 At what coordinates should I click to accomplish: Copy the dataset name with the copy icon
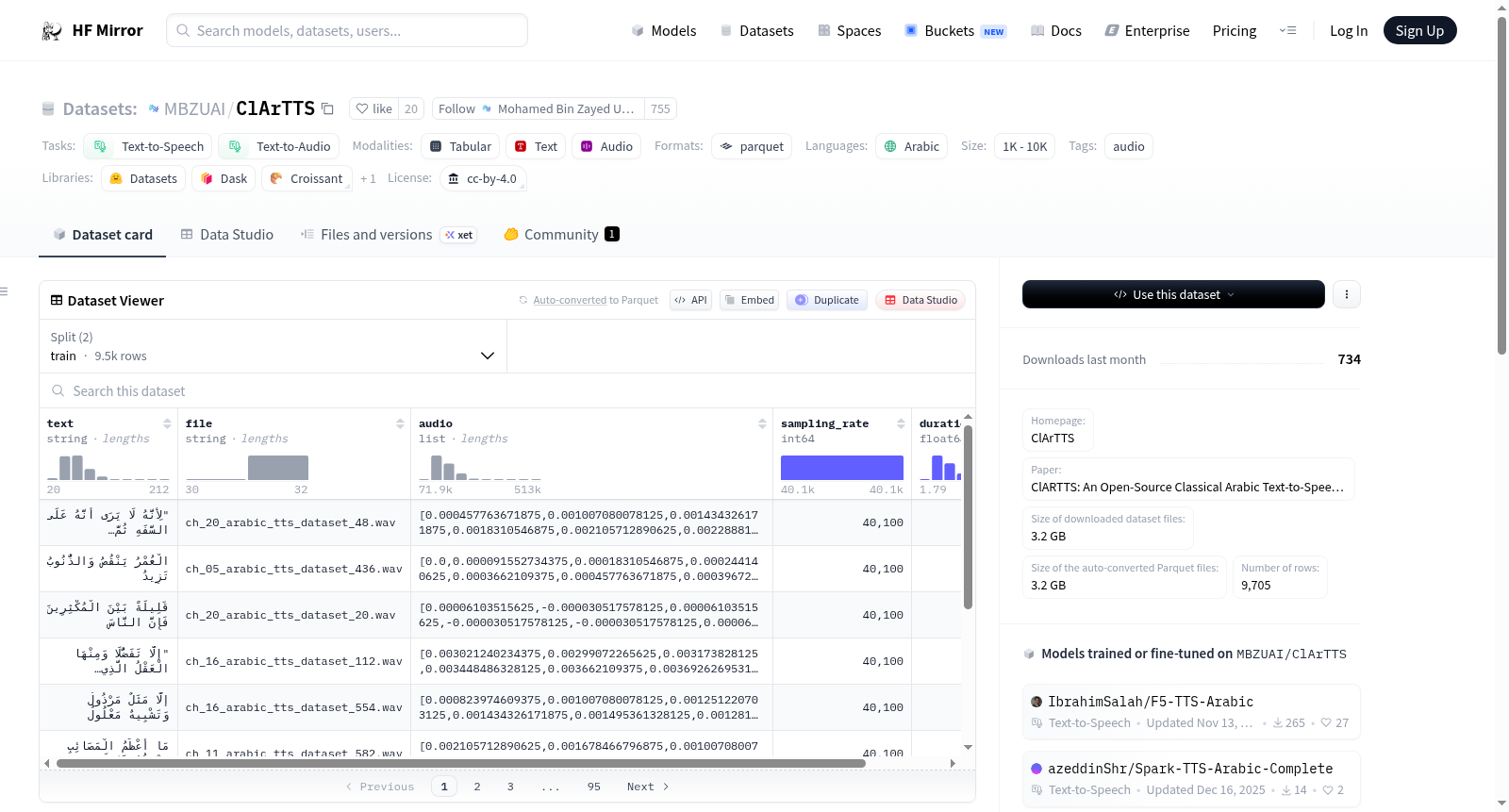[x=327, y=108]
